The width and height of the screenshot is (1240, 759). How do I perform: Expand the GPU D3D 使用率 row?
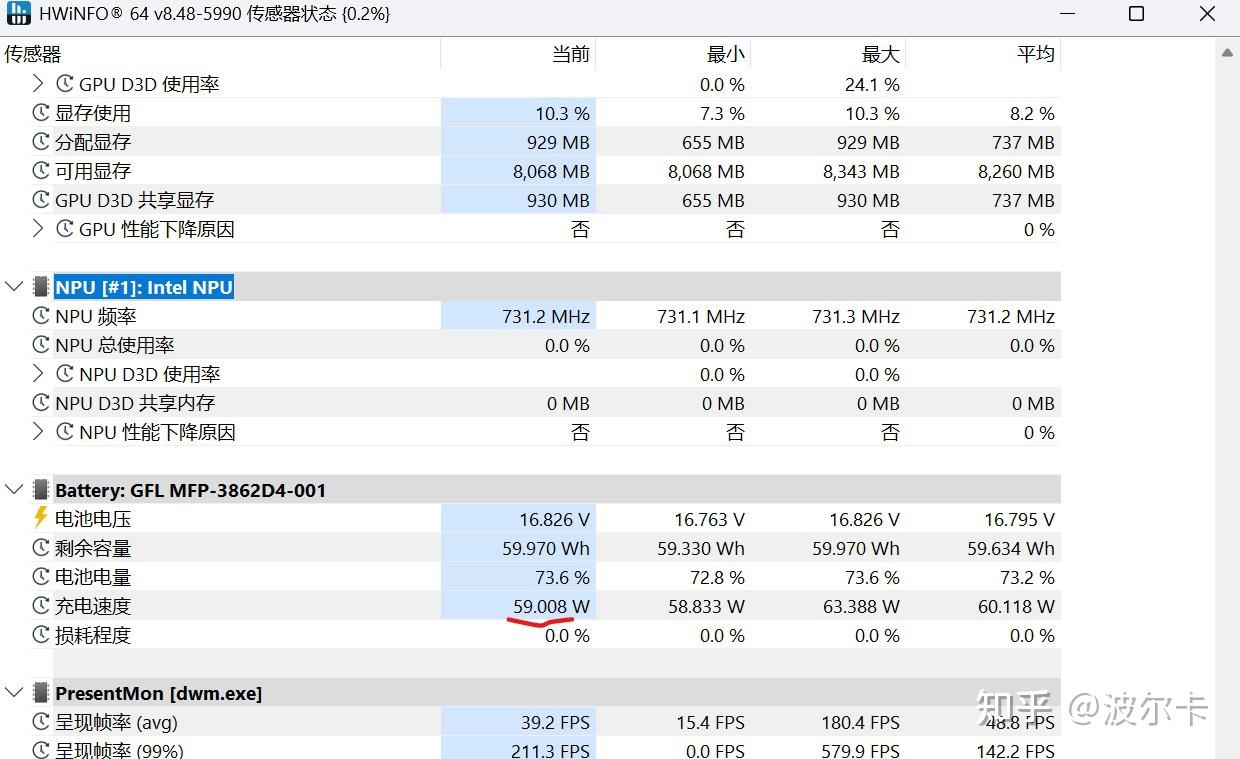(38, 84)
